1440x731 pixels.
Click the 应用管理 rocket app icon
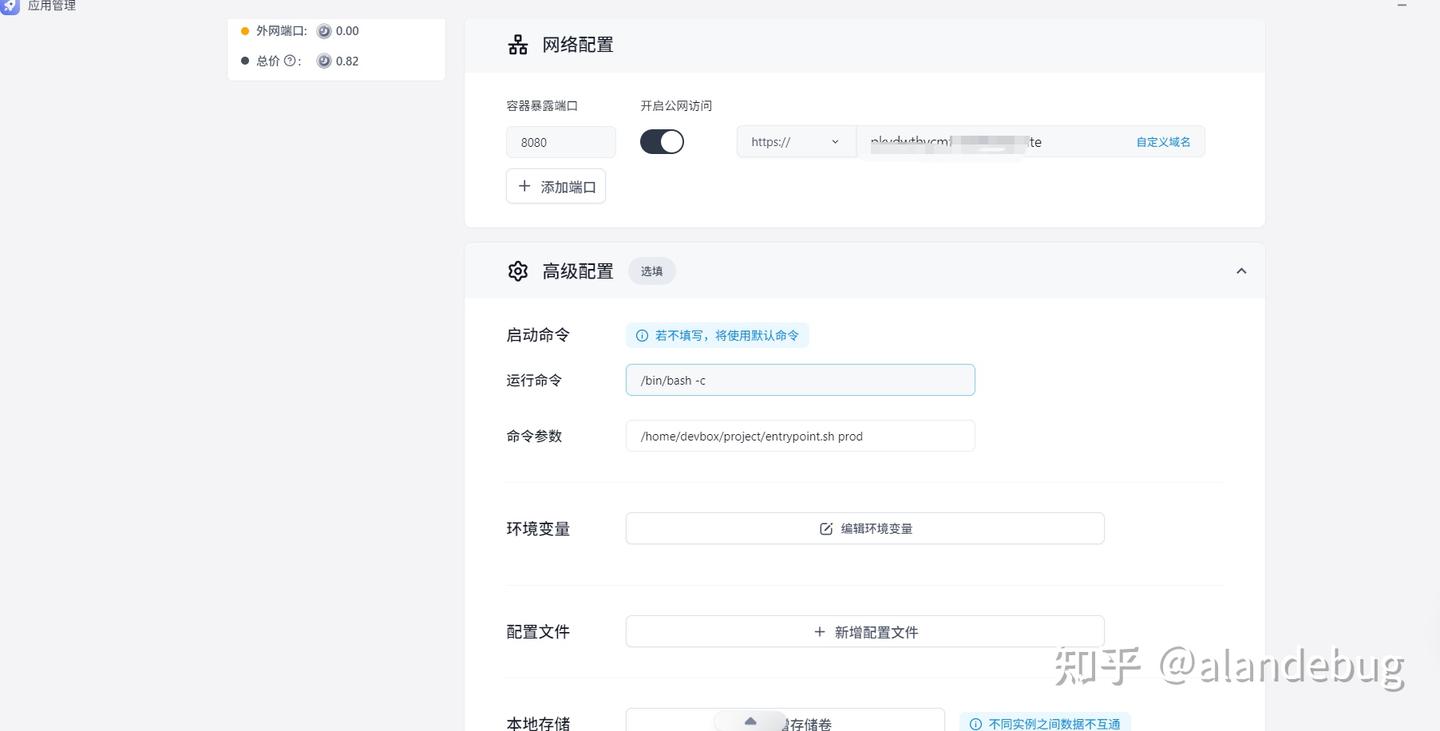click(11, 6)
